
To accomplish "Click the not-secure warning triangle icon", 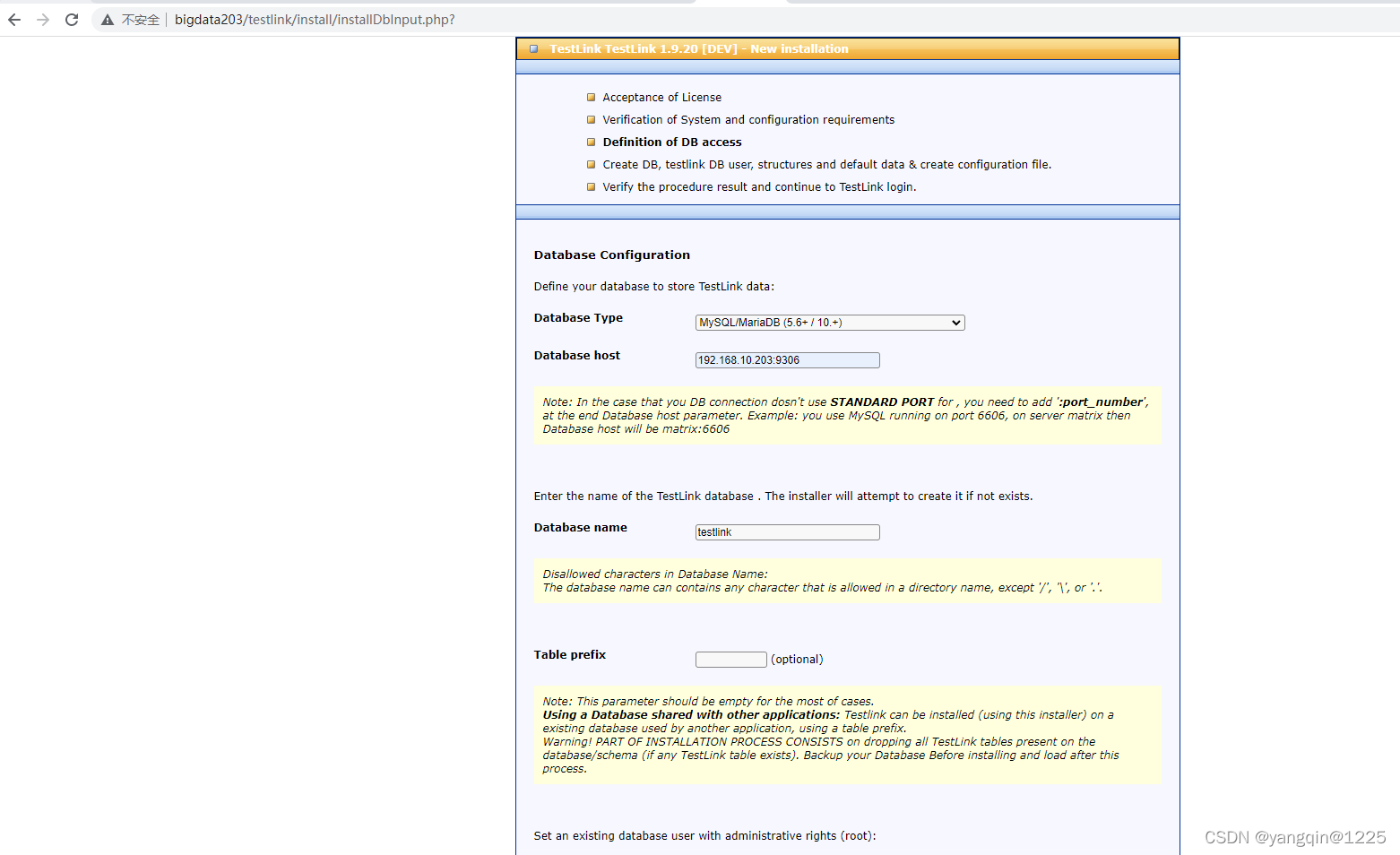I will [108, 20].
